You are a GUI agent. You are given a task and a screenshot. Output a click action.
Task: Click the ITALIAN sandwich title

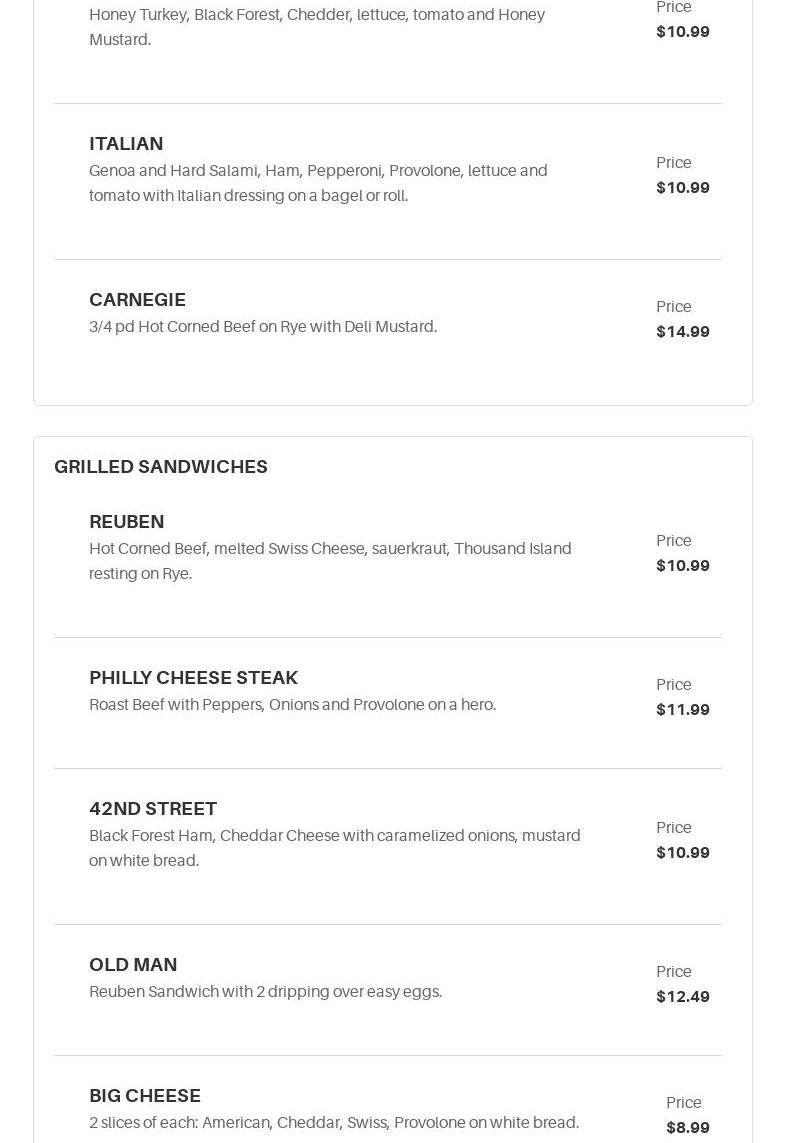tap(126, 144)
